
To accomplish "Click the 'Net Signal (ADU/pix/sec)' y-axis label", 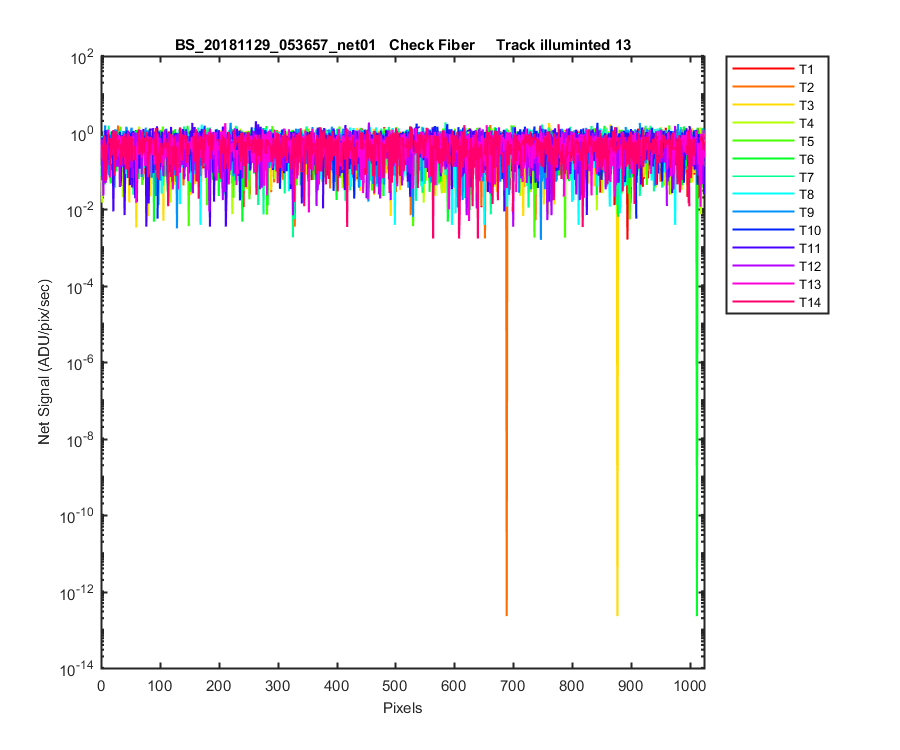I will click(44, 362).
